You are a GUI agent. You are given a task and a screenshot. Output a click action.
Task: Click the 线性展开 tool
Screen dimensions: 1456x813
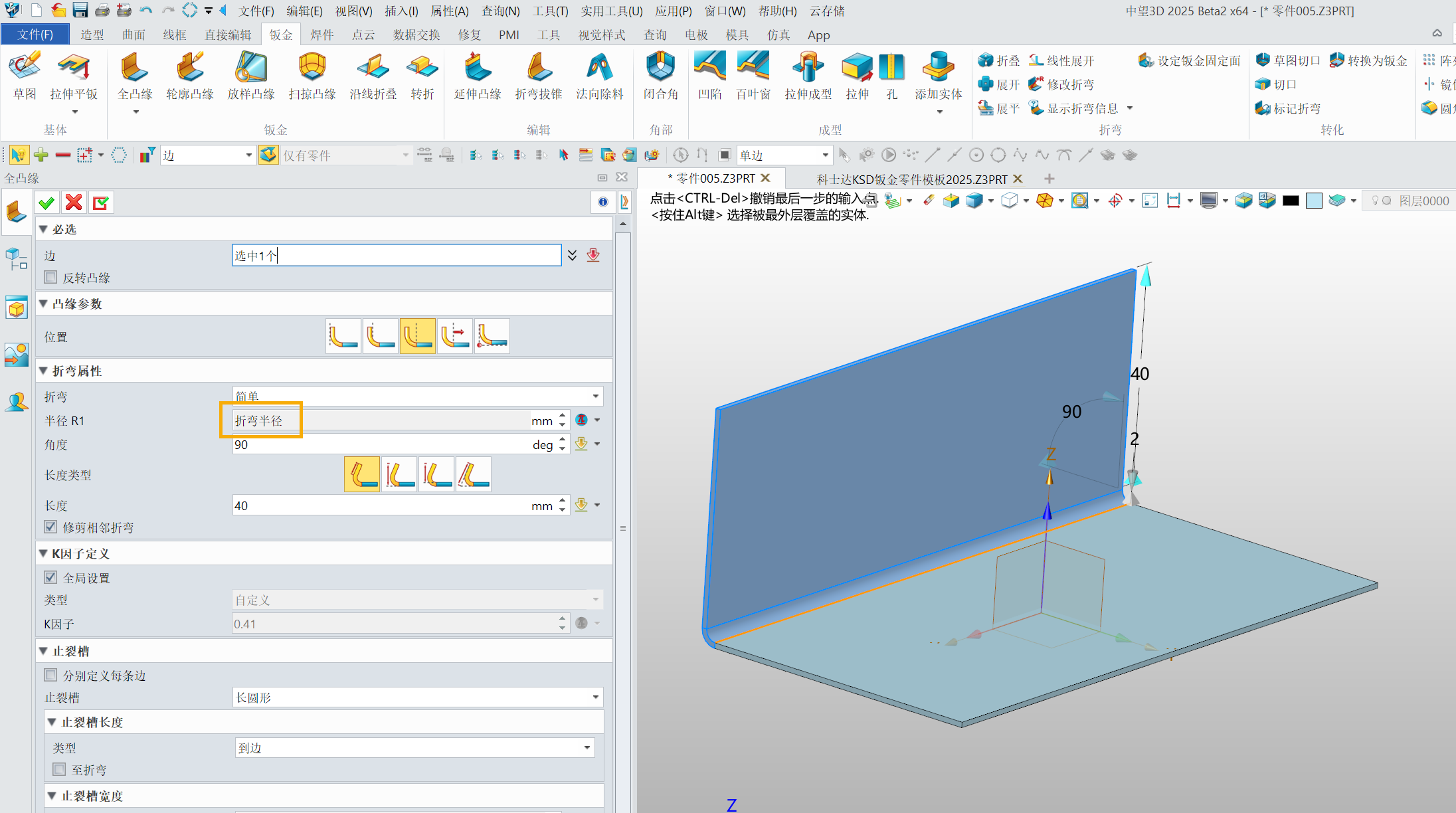(x=1061, y=60)
